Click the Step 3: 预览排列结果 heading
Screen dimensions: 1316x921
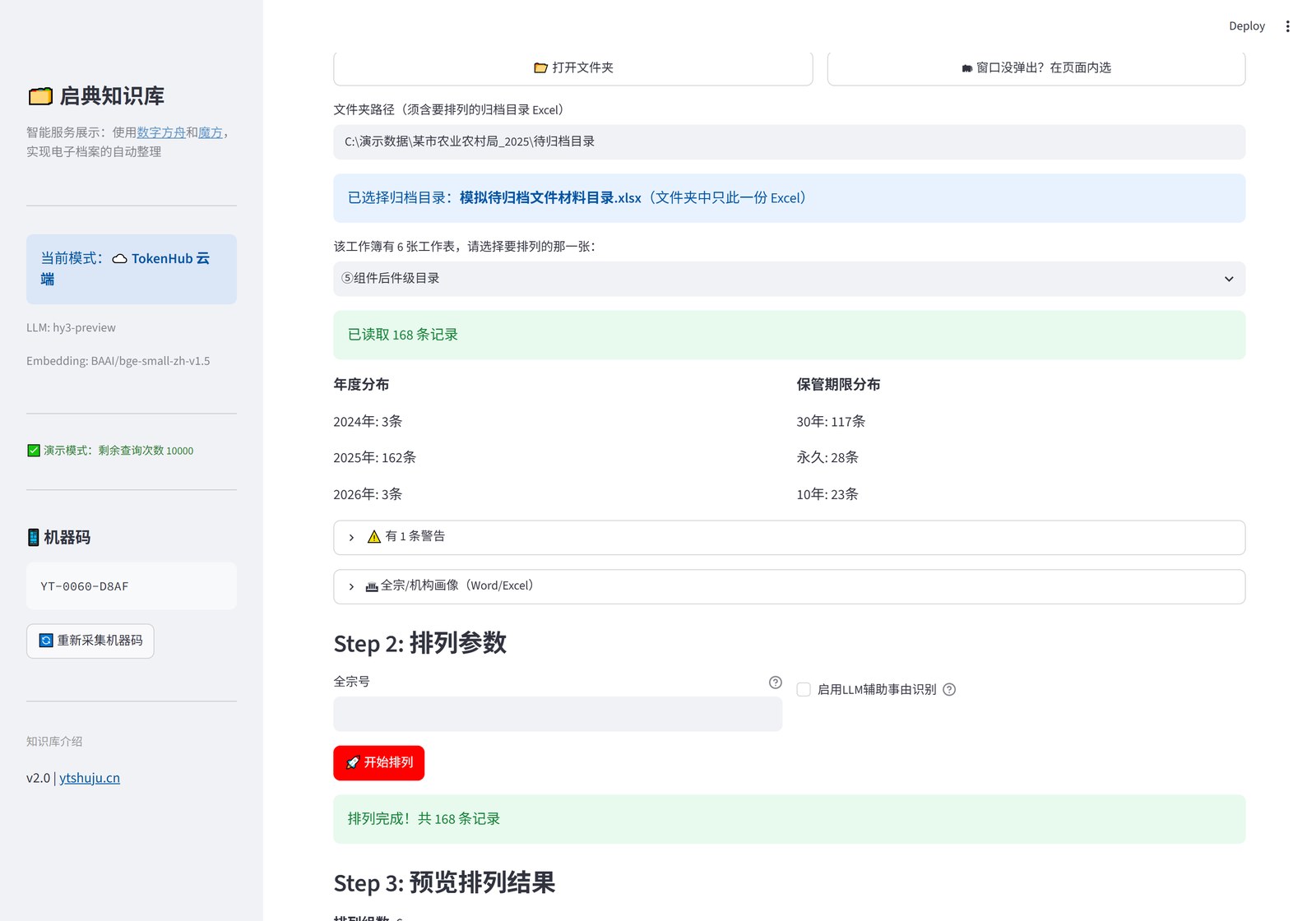click(444, 882)
